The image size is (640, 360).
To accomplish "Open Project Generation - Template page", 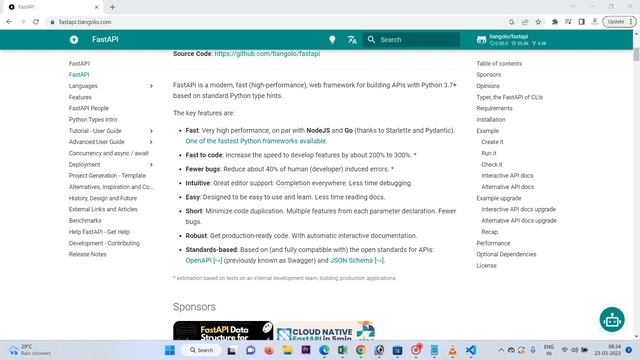I will click(107, 176).
